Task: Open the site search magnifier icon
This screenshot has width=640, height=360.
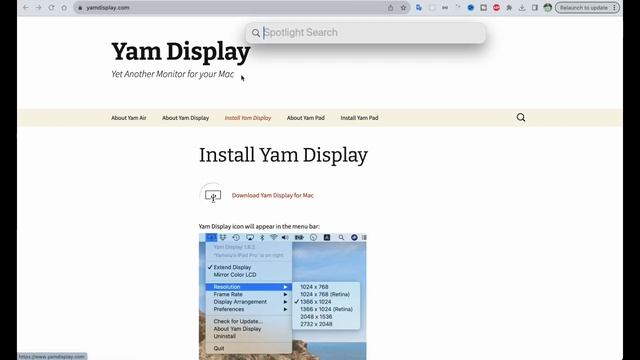Action: 521,118
